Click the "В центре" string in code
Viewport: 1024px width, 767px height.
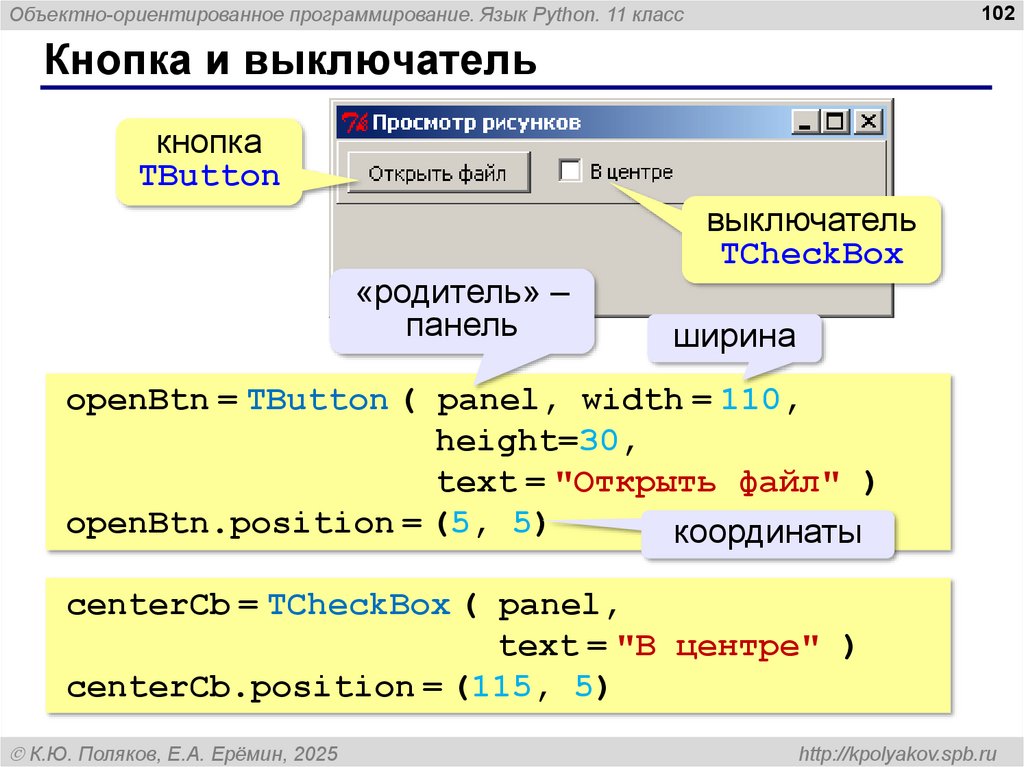pos(717,647)
